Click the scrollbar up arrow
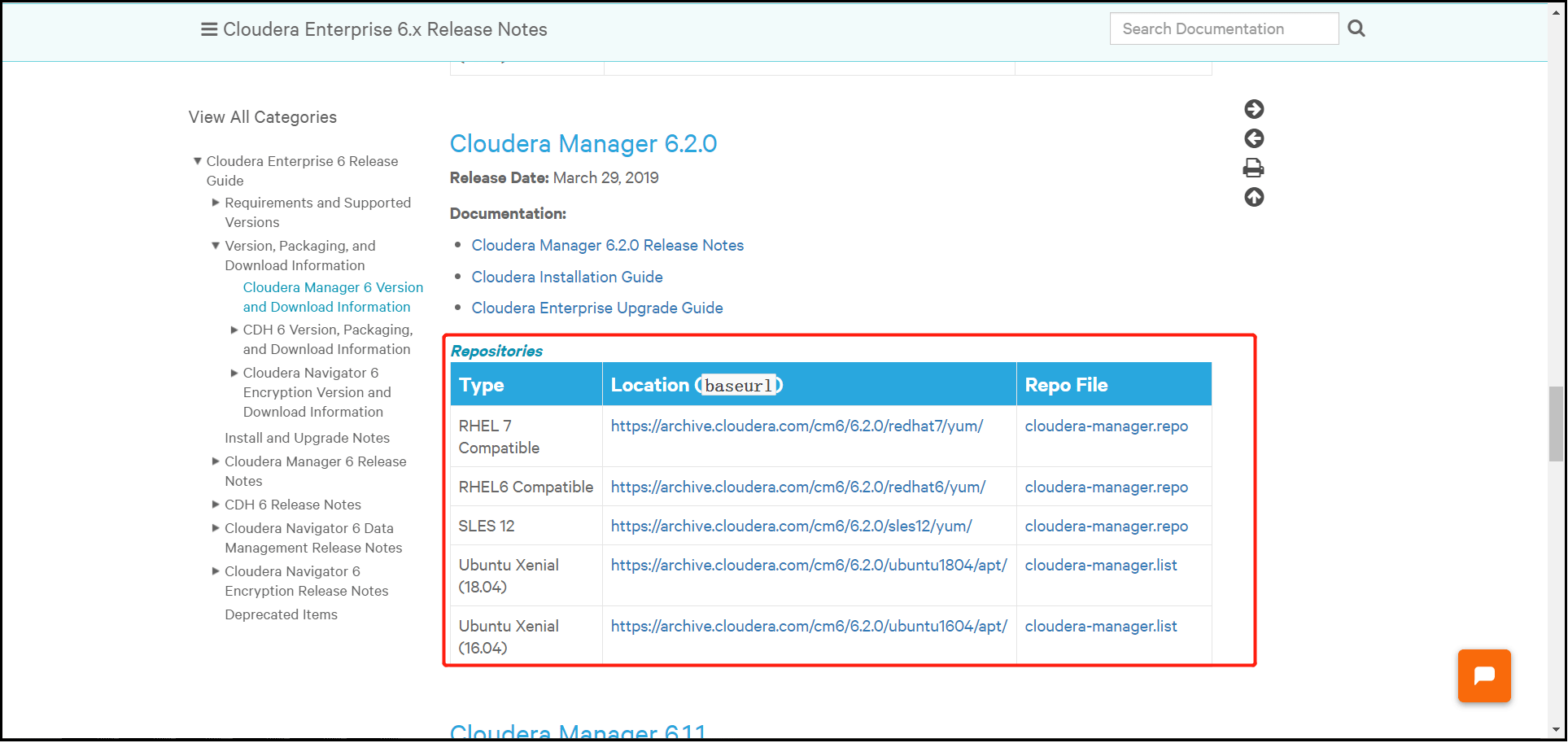1568x743 pixels. [x=1556, y=12]
